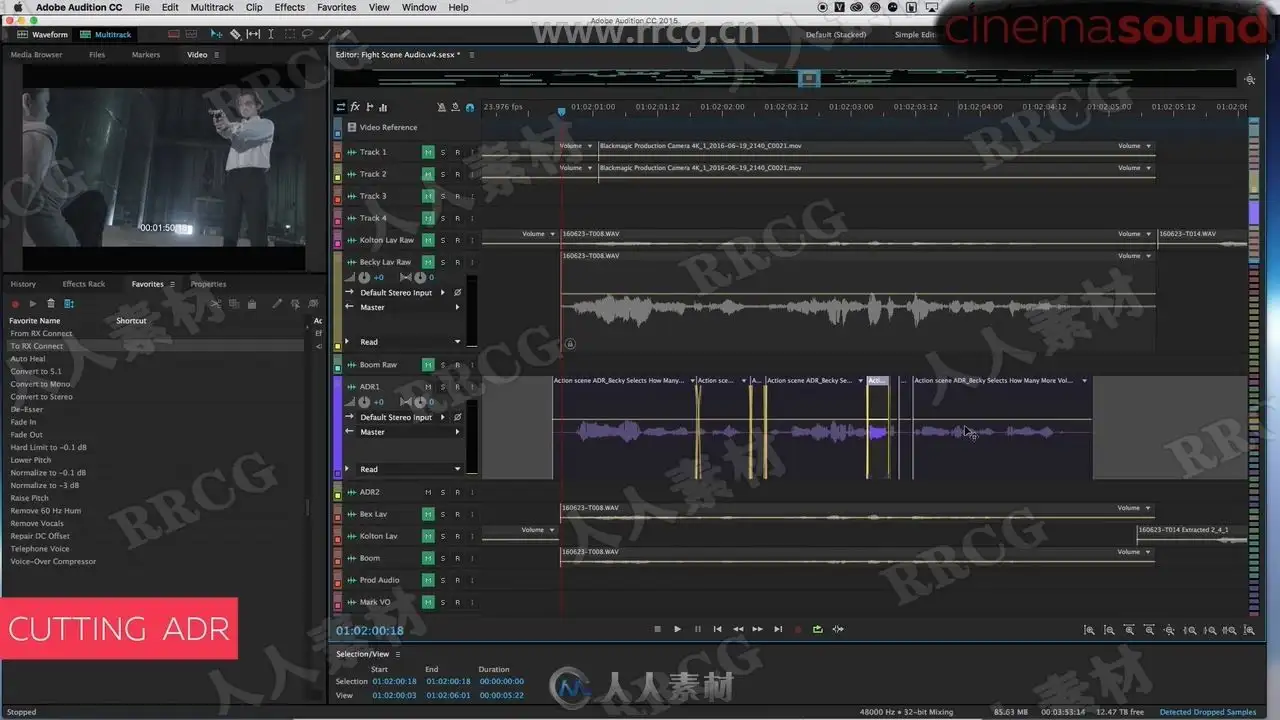
Task: Switch to the Media Browser tab
Action: coord(36,55)
